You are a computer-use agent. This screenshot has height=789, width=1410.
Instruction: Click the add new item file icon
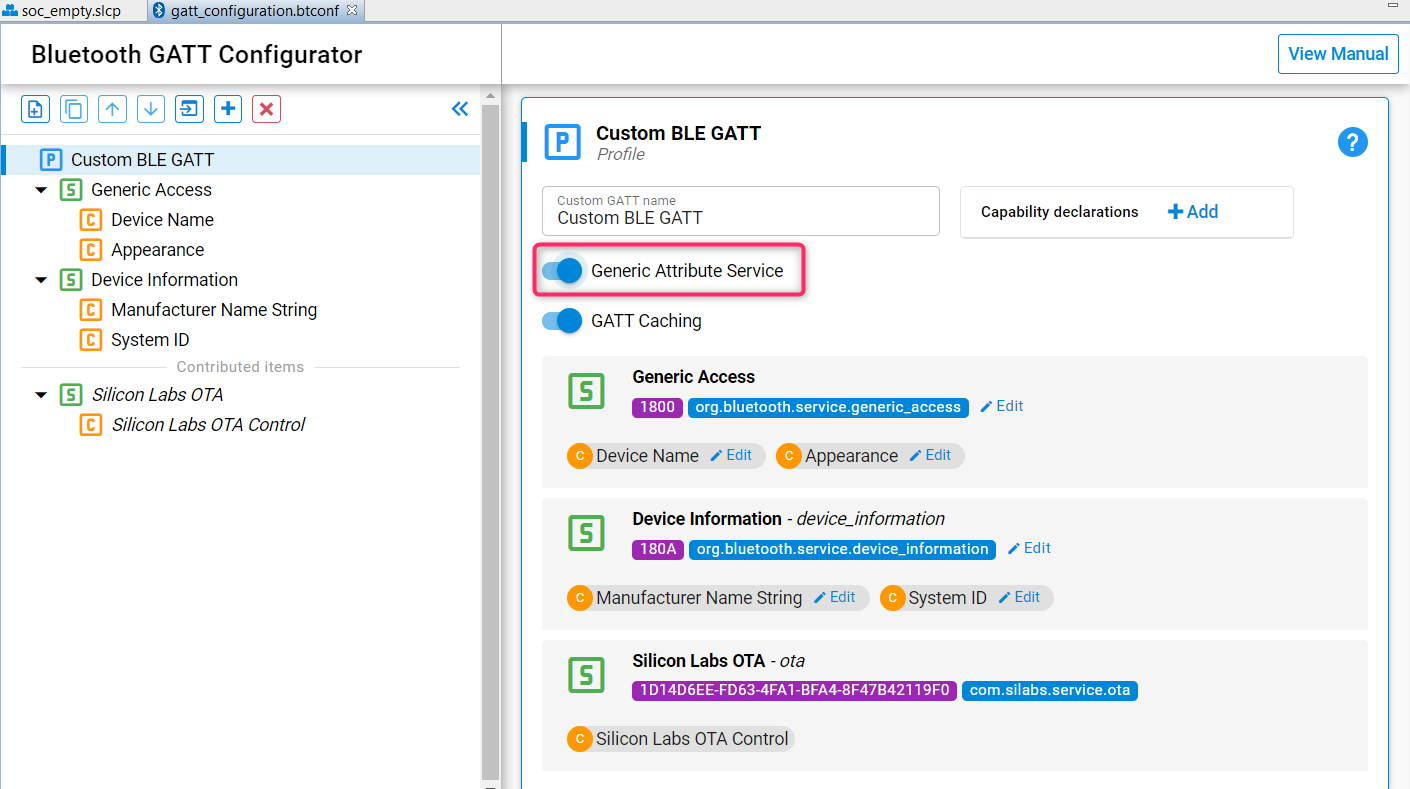pos(36,109)
